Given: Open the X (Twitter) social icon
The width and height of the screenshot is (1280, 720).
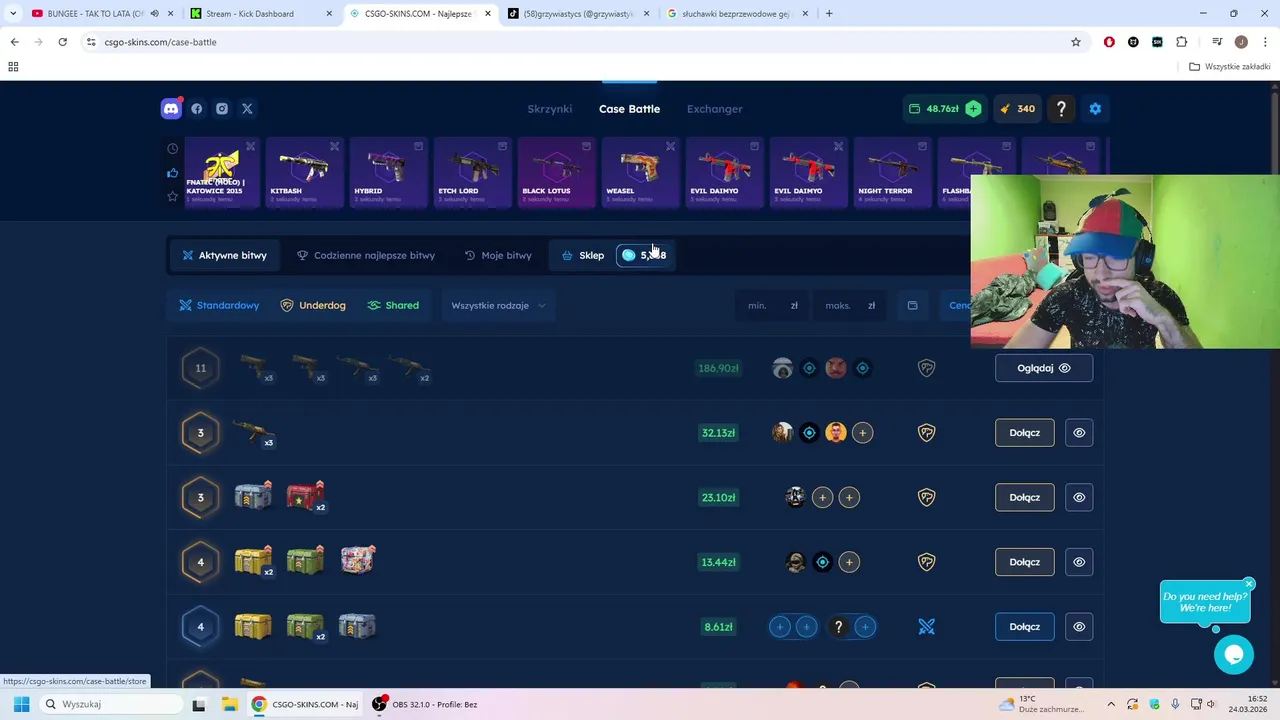Looking at the screenshot, I should [x=247, y=109].
